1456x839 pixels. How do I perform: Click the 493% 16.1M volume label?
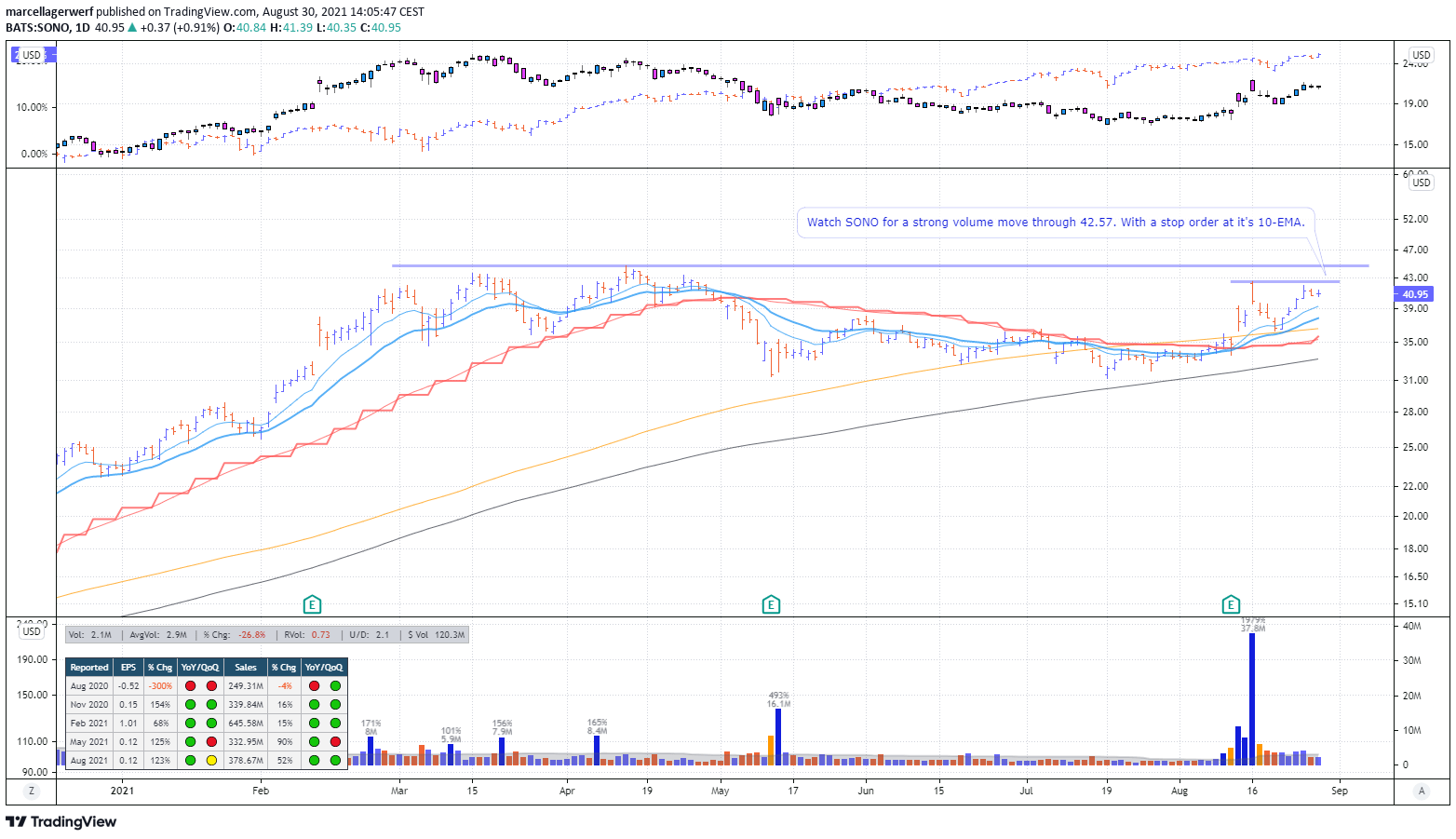pyautogui.click(x=779, y=699)
